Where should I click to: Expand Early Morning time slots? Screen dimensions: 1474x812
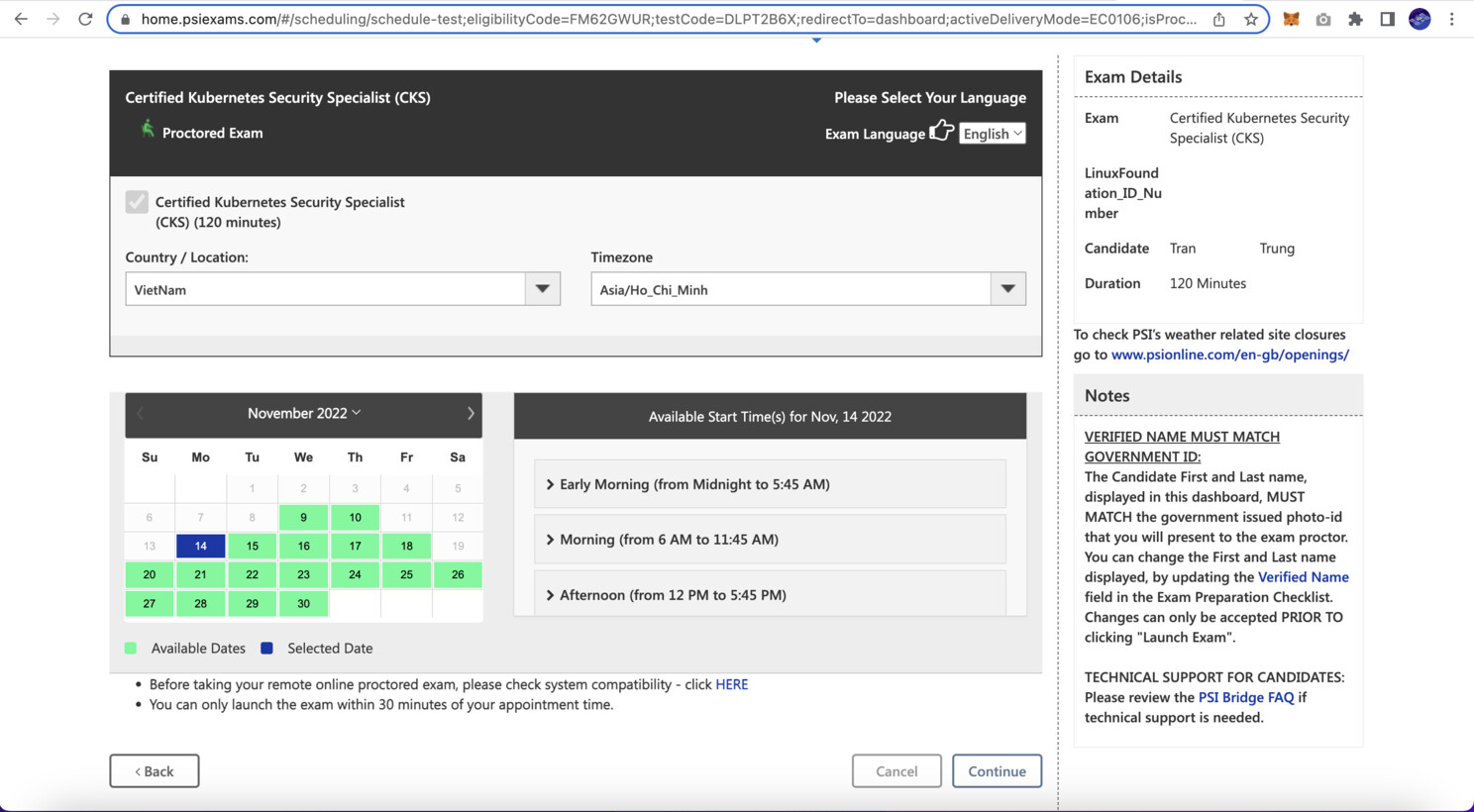coord(770,484)
